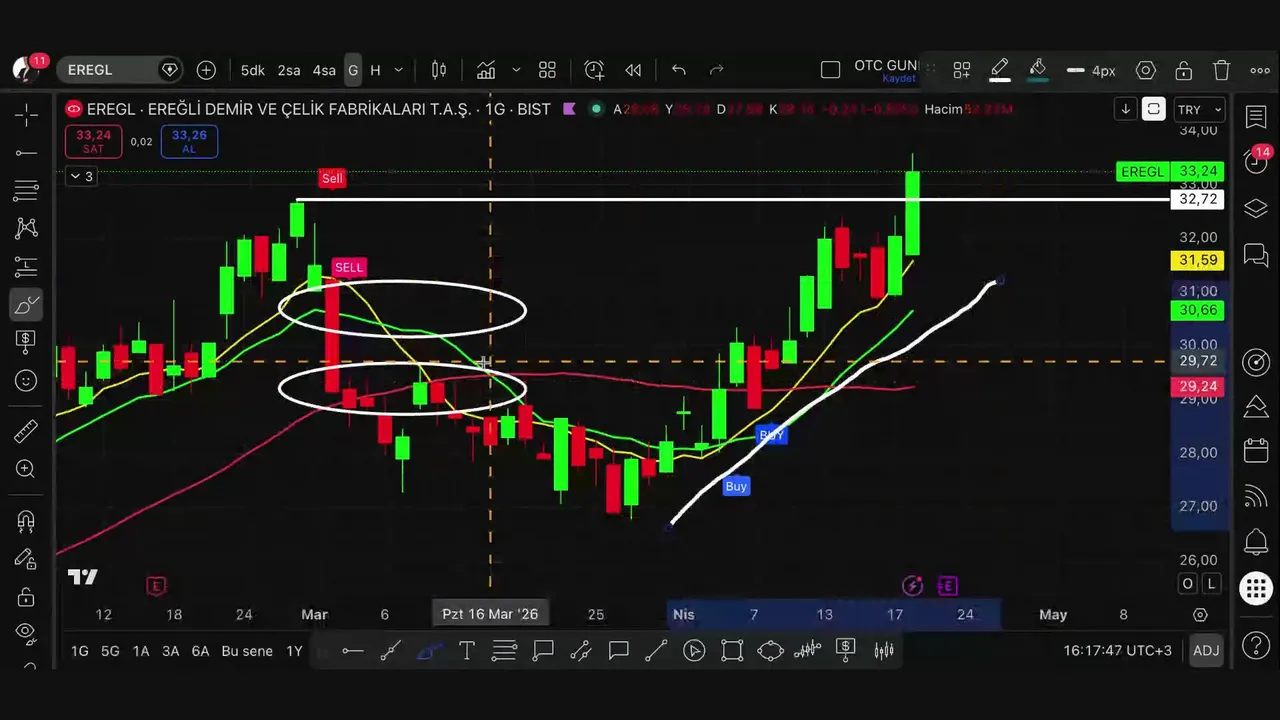Toggle logarithmic scale L button

(1212, 584)
